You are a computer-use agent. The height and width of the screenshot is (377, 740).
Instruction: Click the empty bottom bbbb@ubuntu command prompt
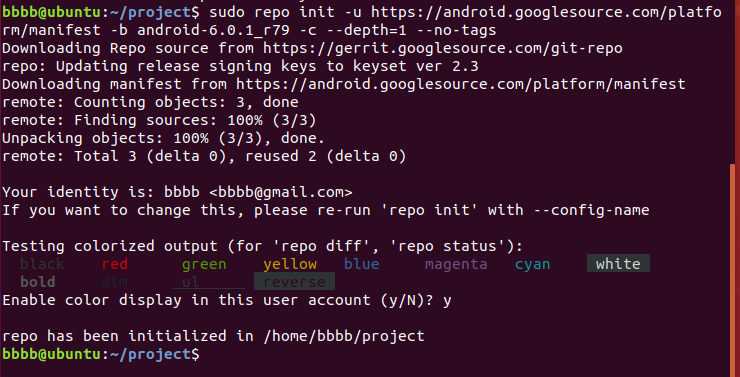101,354
